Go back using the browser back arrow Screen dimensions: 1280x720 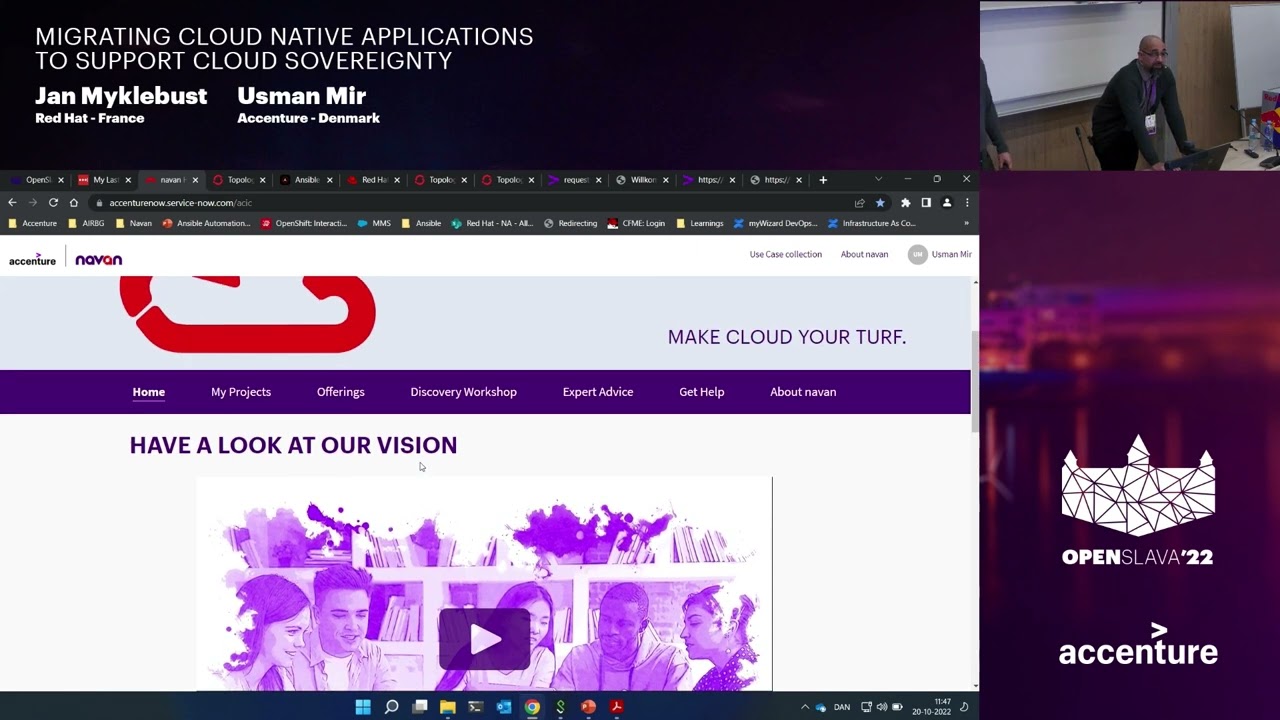(x=12, y=202)
